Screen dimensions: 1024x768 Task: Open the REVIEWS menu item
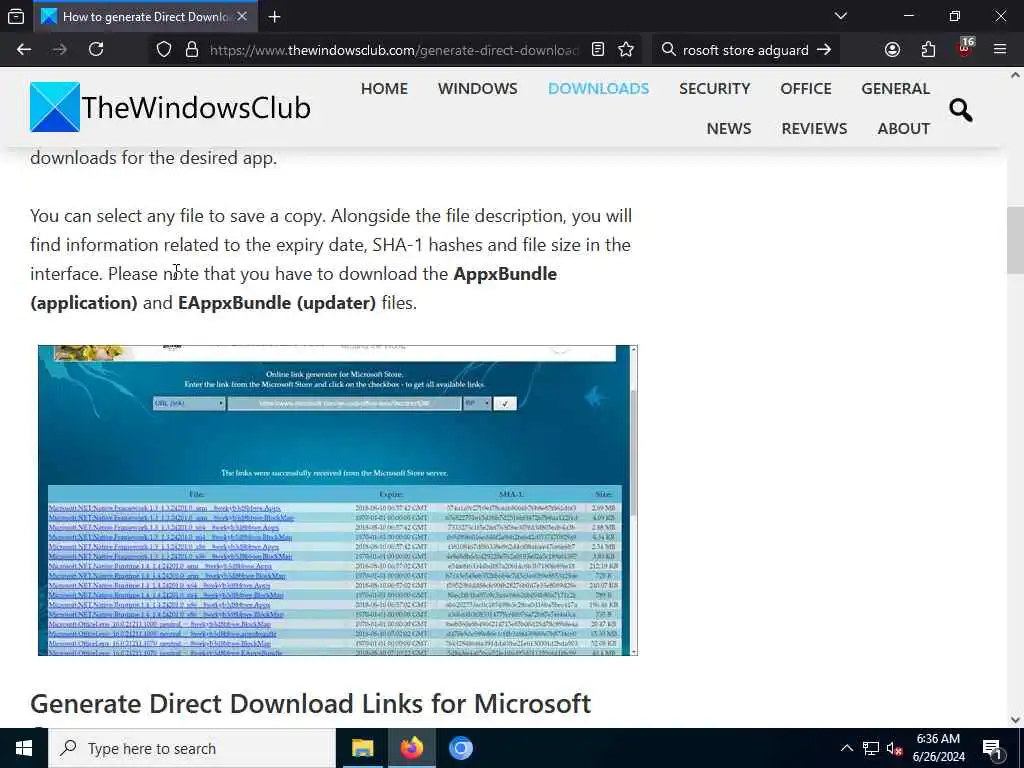814,129
